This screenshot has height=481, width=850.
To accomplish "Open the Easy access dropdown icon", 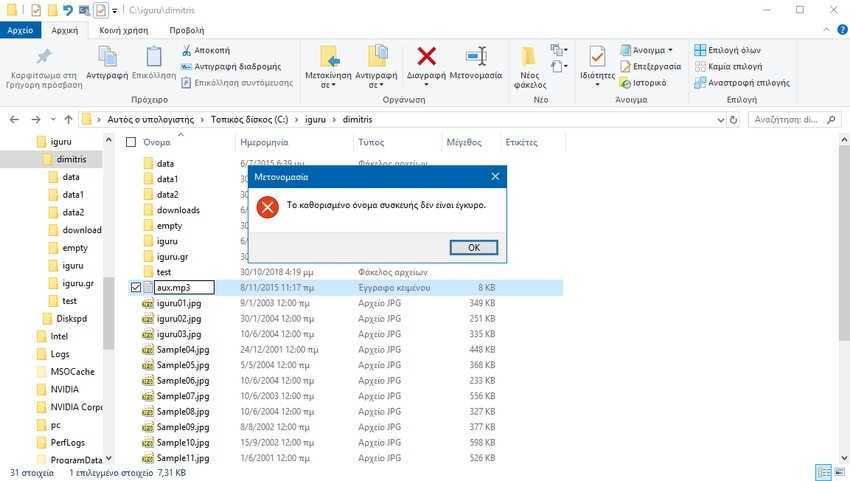I will [559, 67].
